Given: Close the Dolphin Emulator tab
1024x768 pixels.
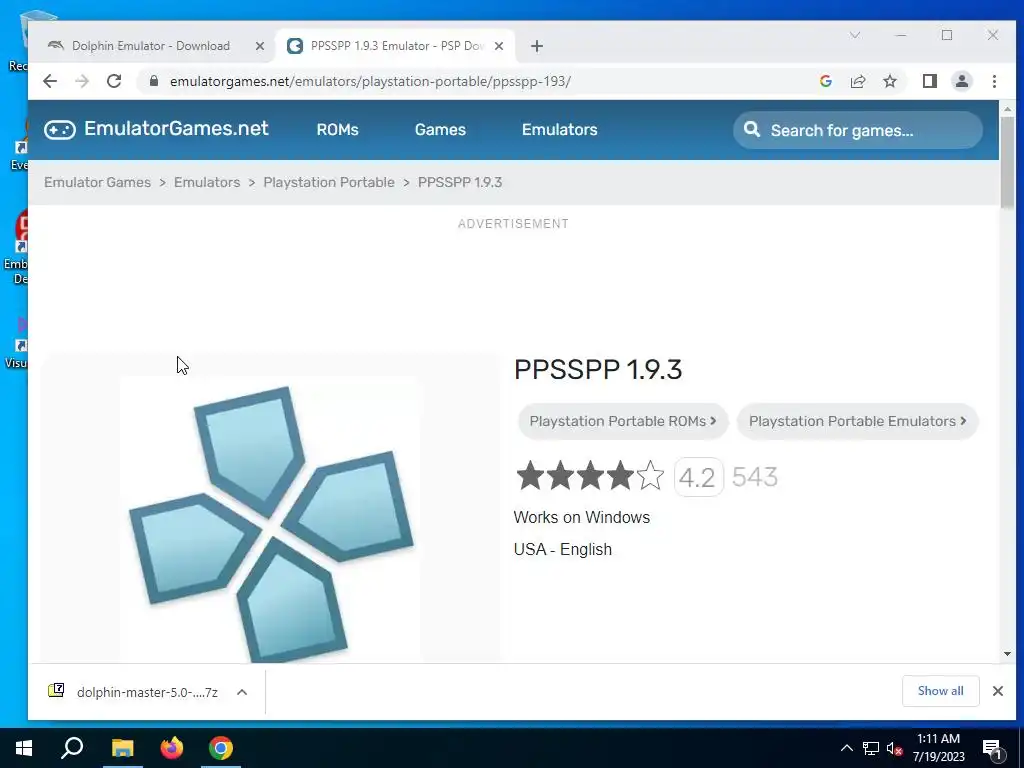Looking at the screenshot, I should pos(260,46).
